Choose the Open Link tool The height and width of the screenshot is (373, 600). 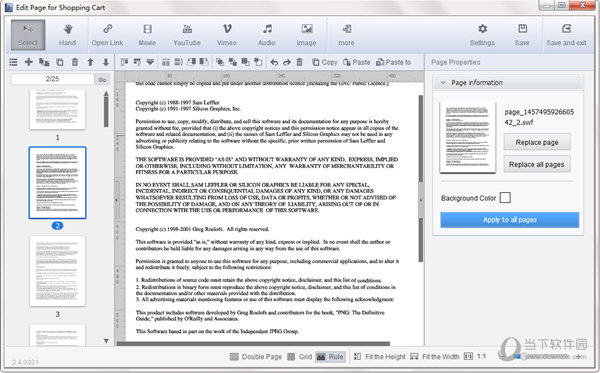(107, 35)
